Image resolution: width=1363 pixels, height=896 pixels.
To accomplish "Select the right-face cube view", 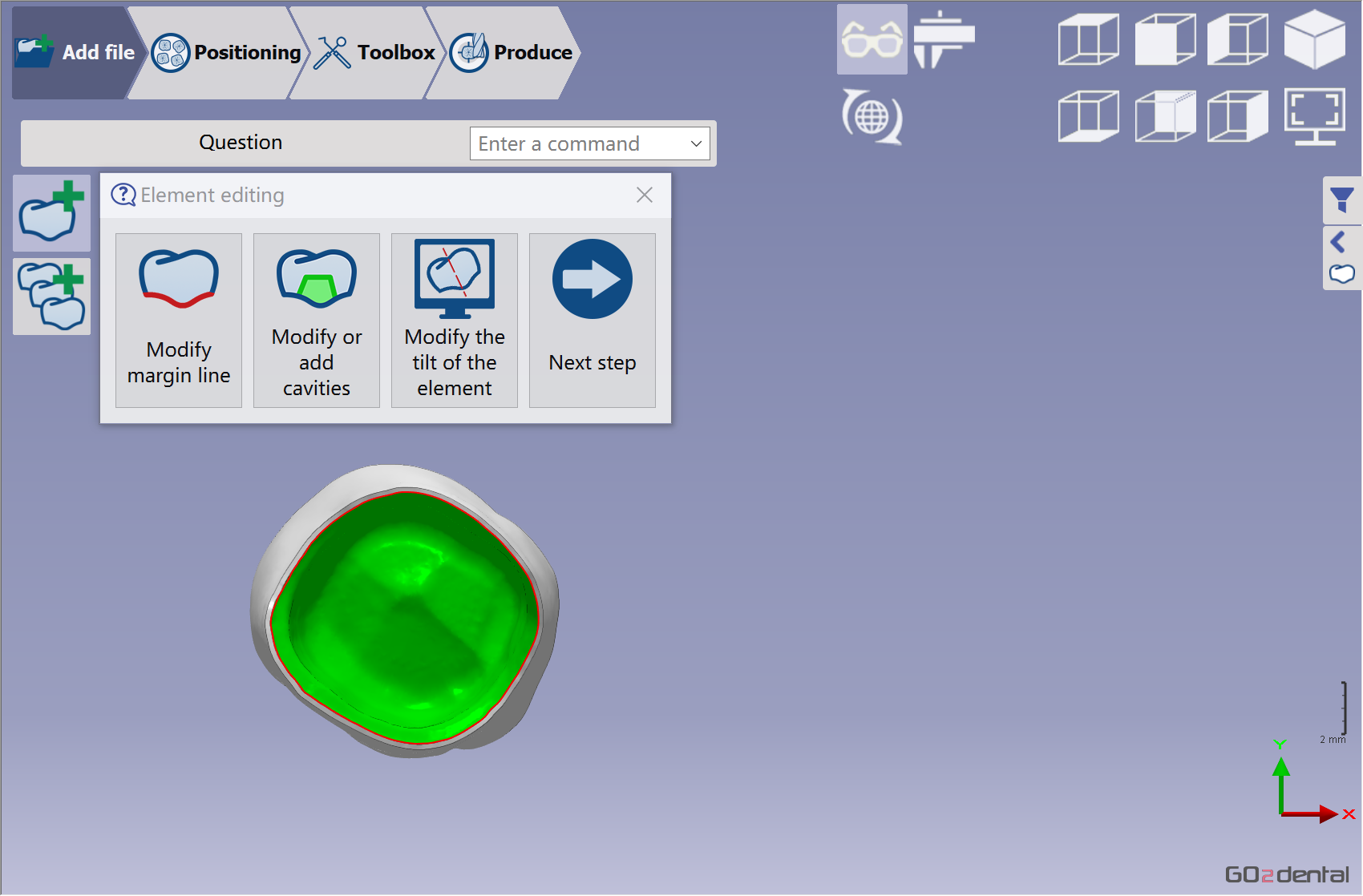I will click(x=1239, y=116).
